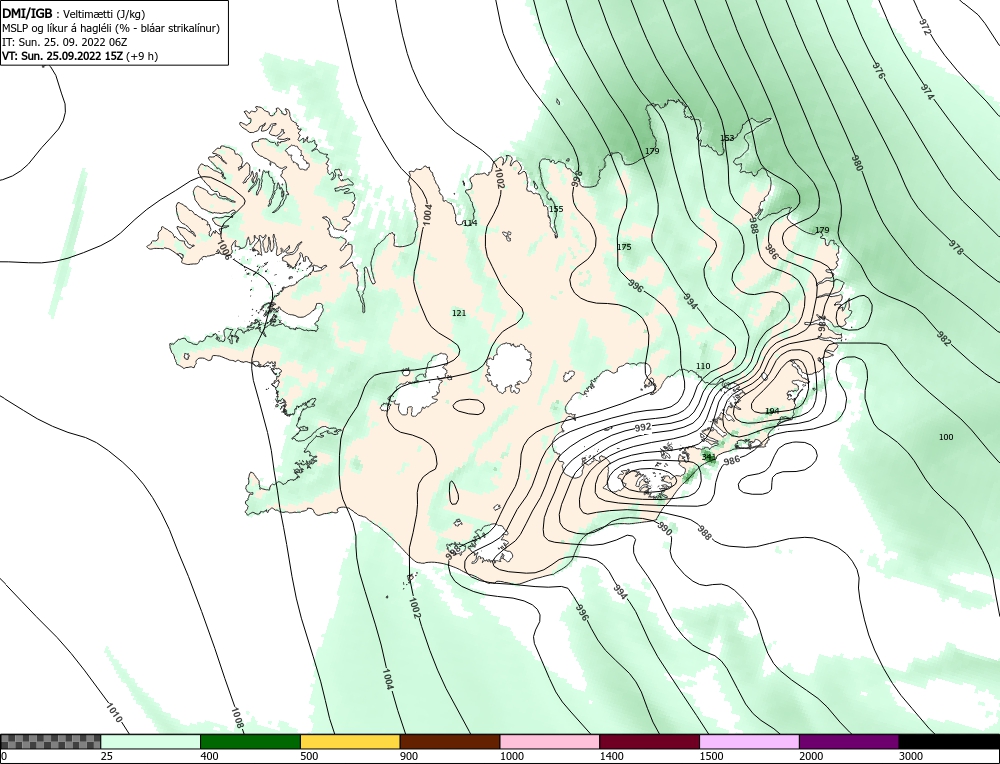Click the 'MSLP og líkur á hagléli' subtitle line
The width and height of the screenshot is (1000, 764).
[x=111, y=28]
